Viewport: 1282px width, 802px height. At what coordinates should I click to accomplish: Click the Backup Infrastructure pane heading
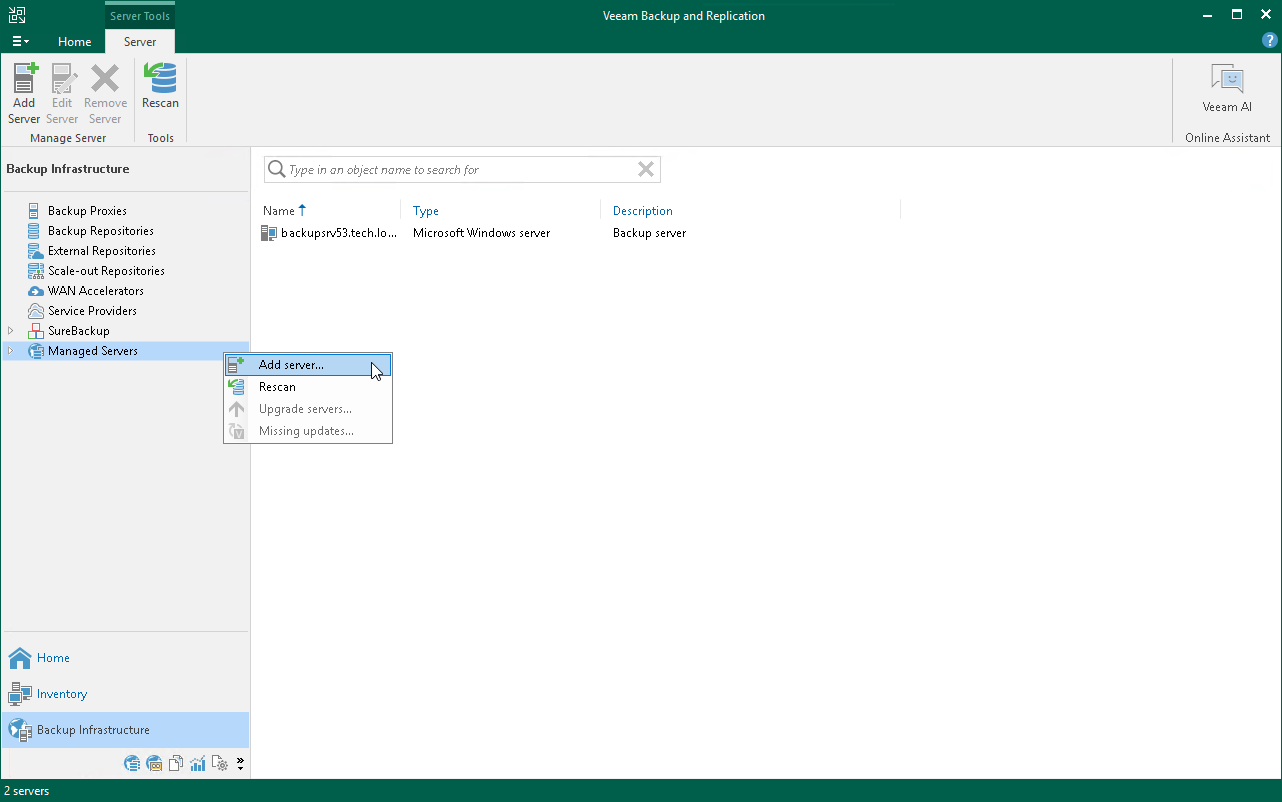67,169
